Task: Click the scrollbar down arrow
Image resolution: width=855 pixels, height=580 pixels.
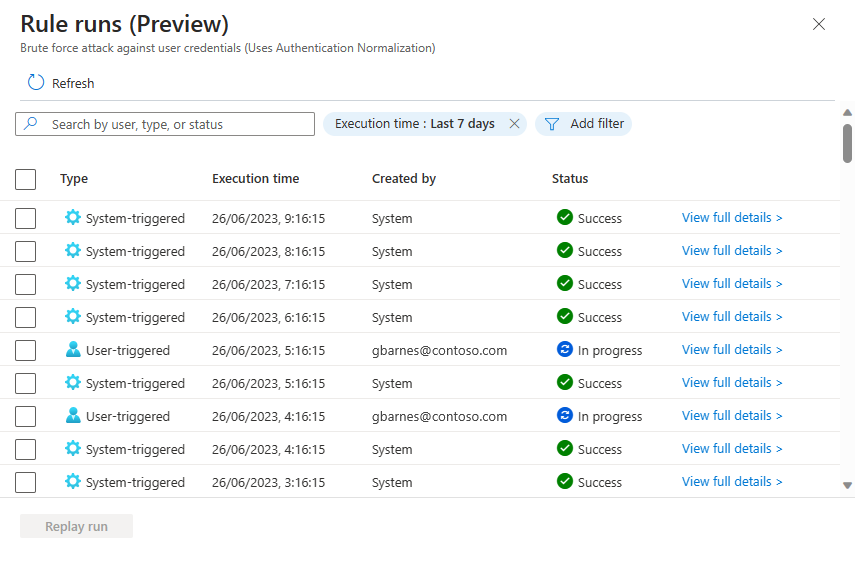Action: (846, 486)
